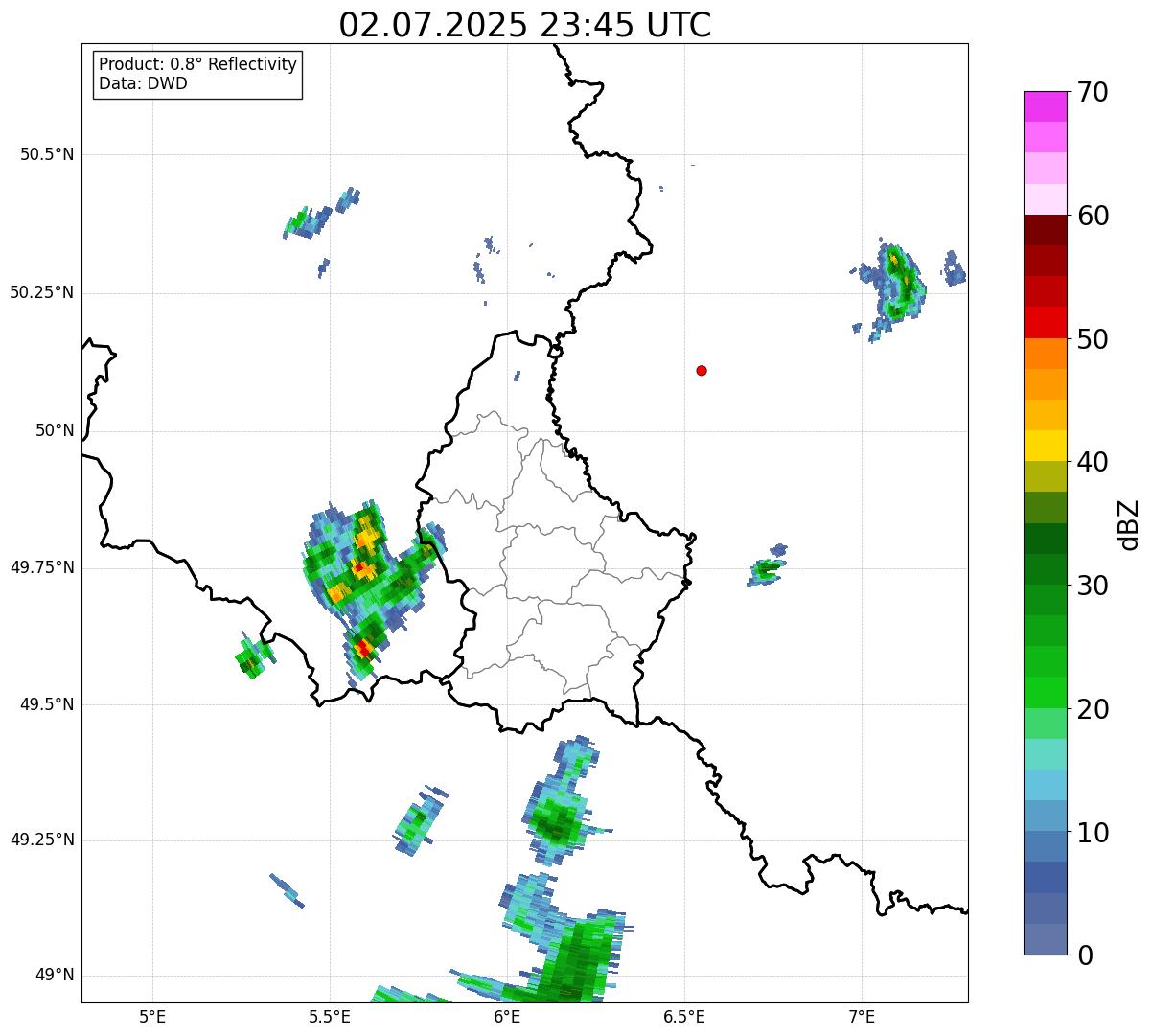The height and width of the screenshot is (1036, 1152).
Task: Click the 5.5°E longitude label
Action: (x=330, y=1016)
